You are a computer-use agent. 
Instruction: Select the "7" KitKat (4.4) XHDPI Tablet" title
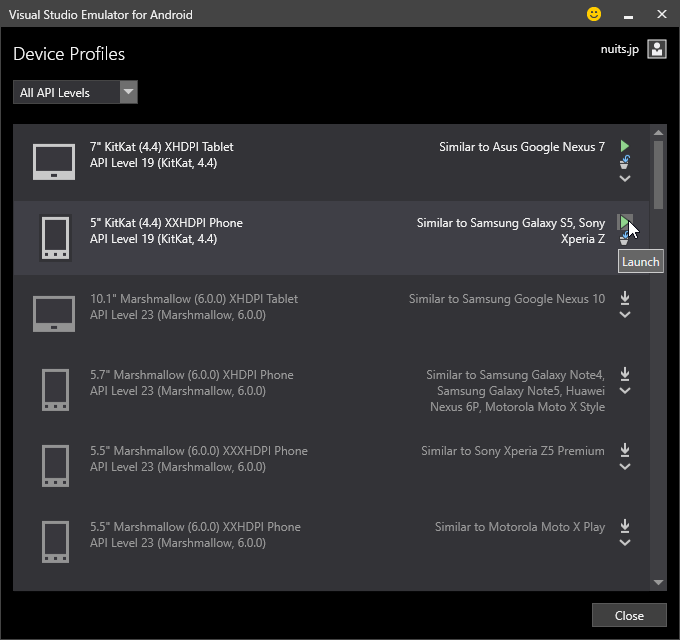click(162, 147)
